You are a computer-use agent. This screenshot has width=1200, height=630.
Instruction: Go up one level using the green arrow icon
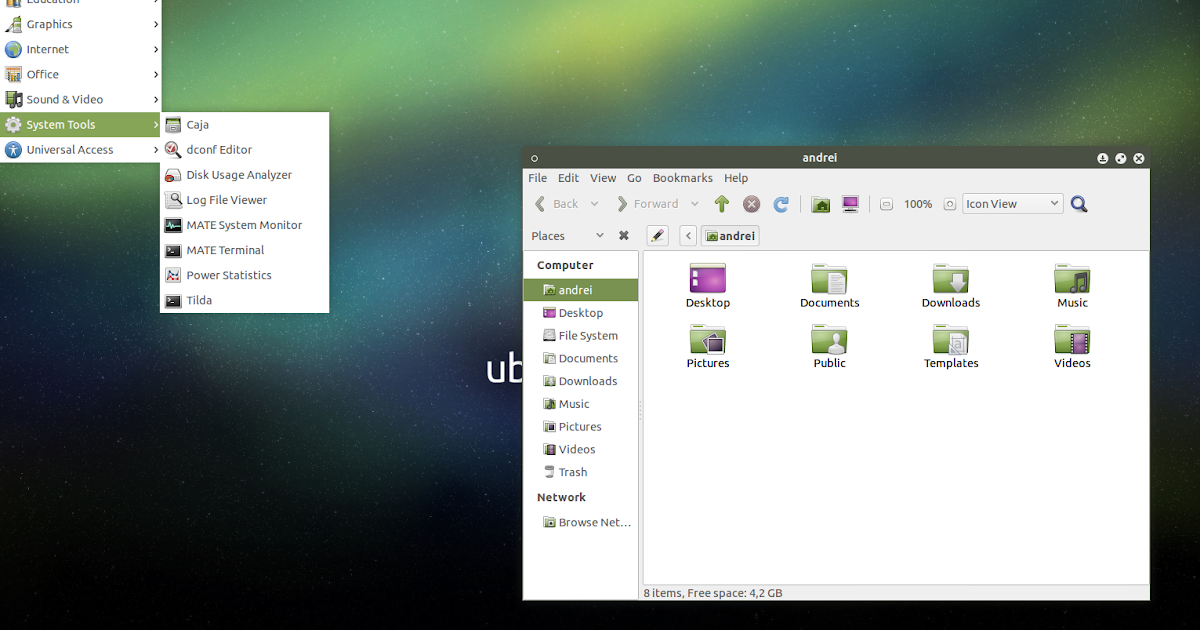pyautogui.click(x=721, y=203)
